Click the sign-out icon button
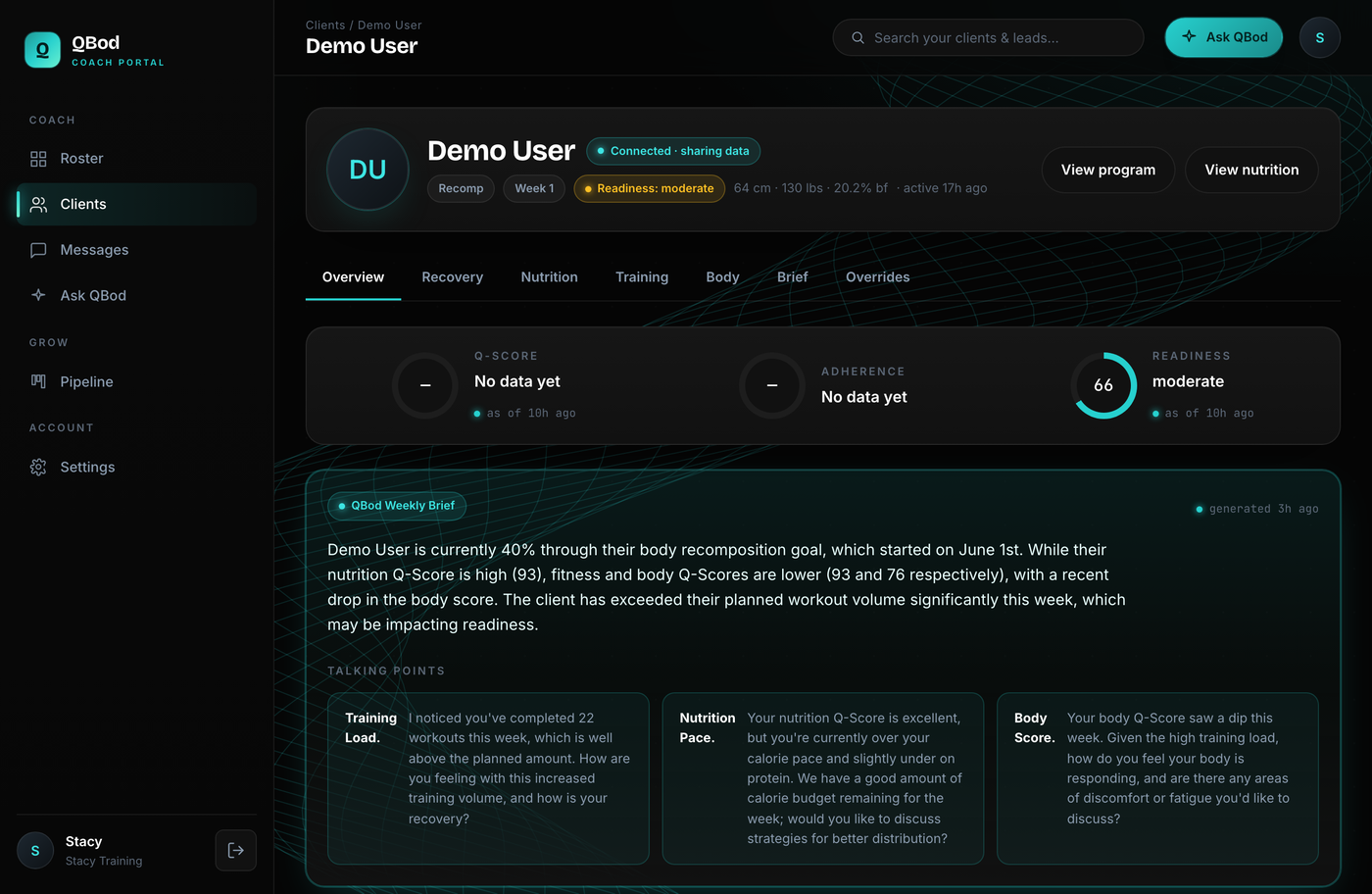This screenshot has height=894, width=1372. coord(236,850)
